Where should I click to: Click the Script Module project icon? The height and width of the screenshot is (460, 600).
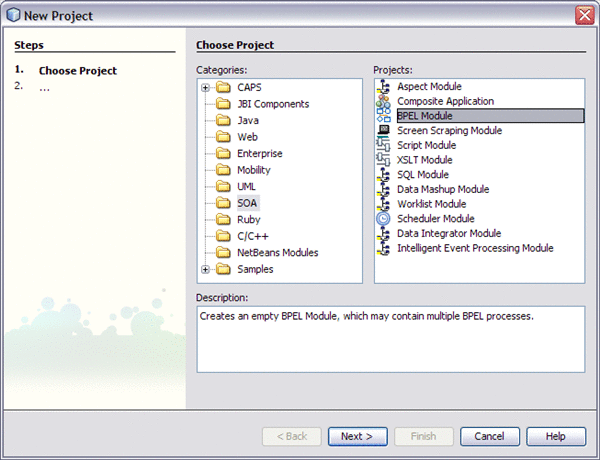pos(383,145)
